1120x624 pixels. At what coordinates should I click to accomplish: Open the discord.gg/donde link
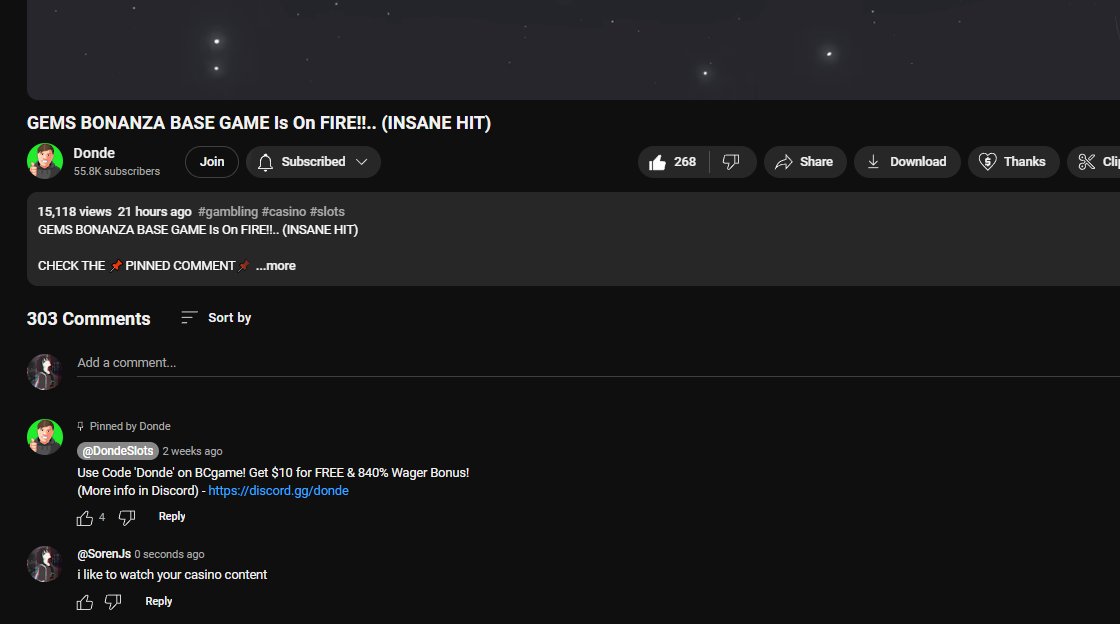279,490
